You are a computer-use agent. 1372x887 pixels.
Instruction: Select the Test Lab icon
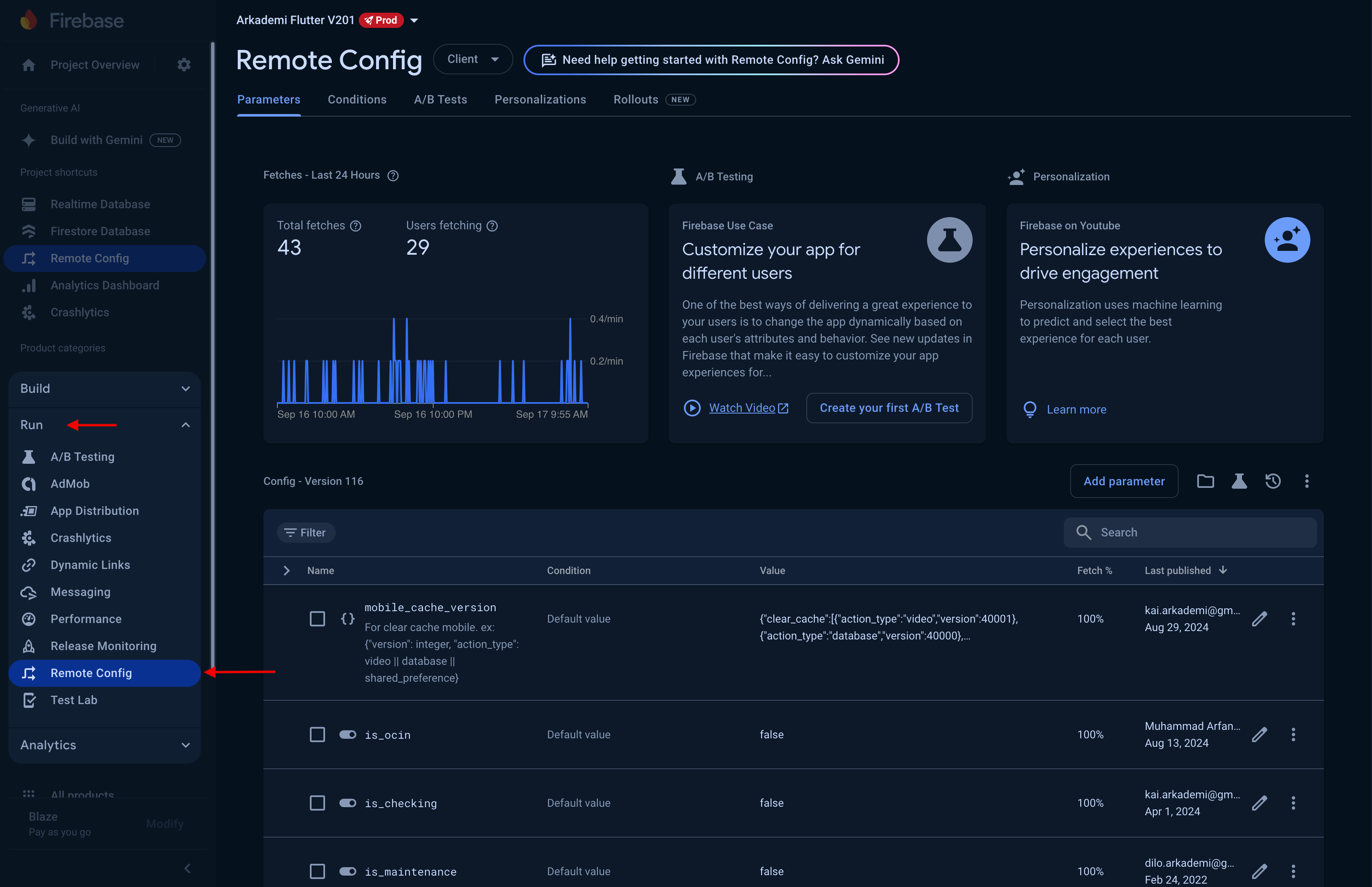(x=29, y=700)
